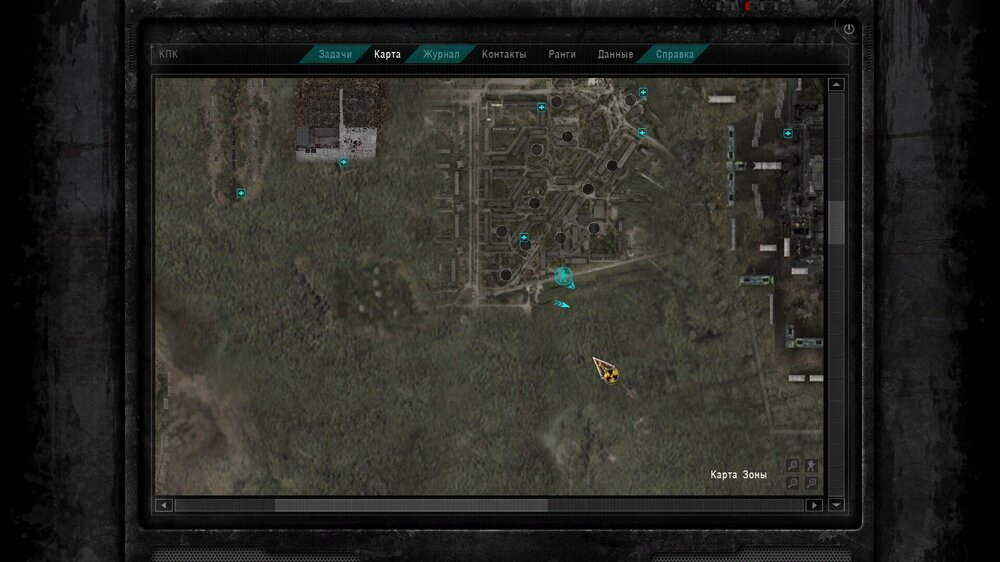Click the magnifier icon below stalker figure button
Viewport: 1000px width, 562px height.
(811, 483)
